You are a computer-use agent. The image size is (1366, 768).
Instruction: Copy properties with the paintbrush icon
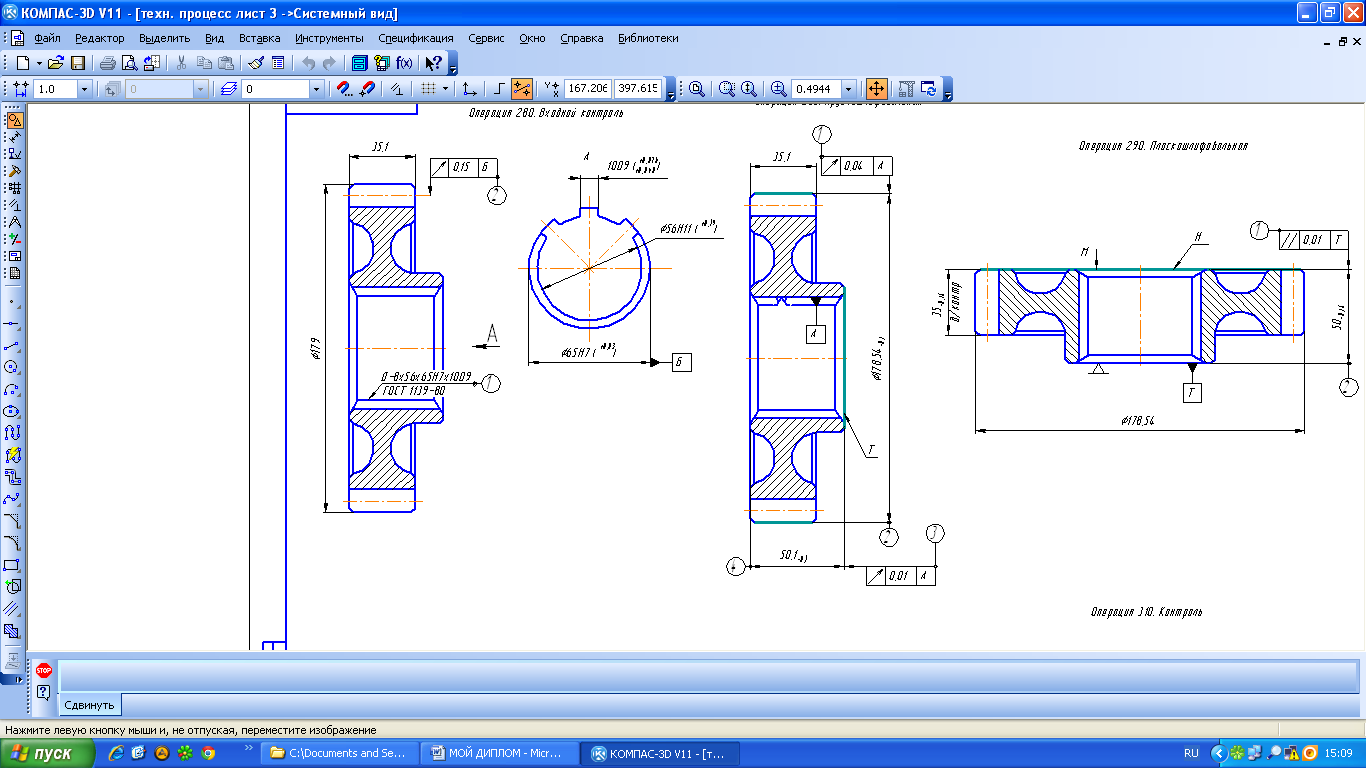(256, 63)
